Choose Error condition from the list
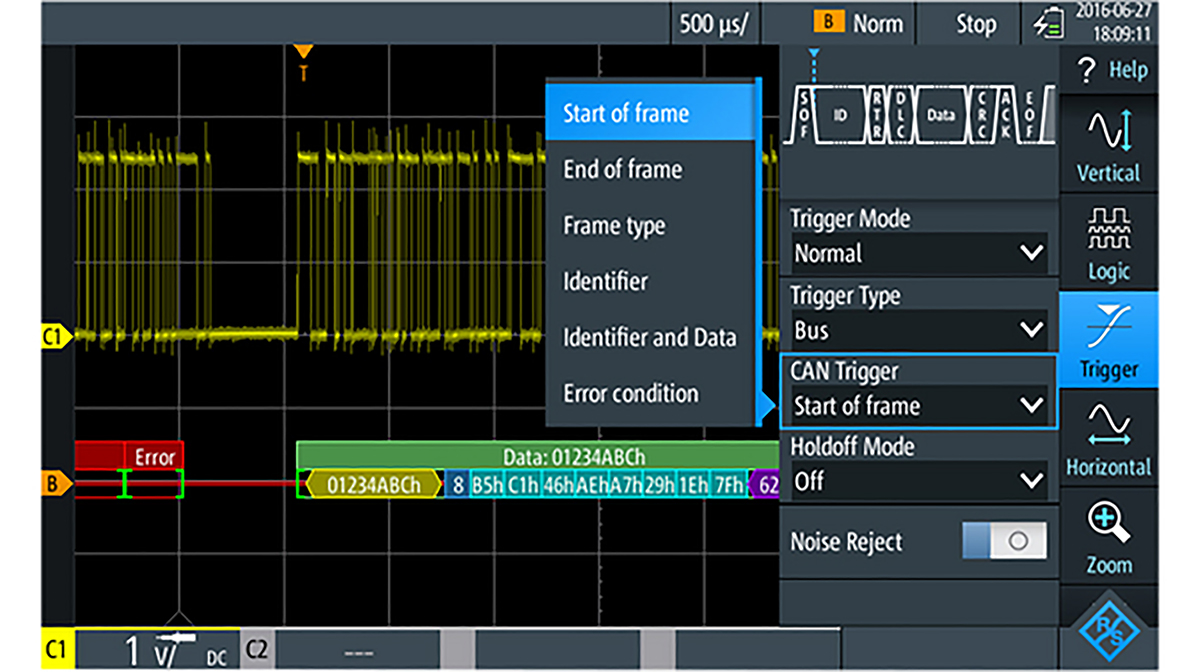The width and height of the screenshot is (1200, 672). tap(633, 393)
